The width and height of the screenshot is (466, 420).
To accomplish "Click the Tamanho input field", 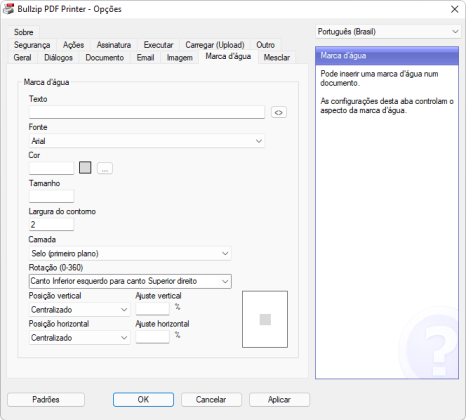I will point(51,196).
